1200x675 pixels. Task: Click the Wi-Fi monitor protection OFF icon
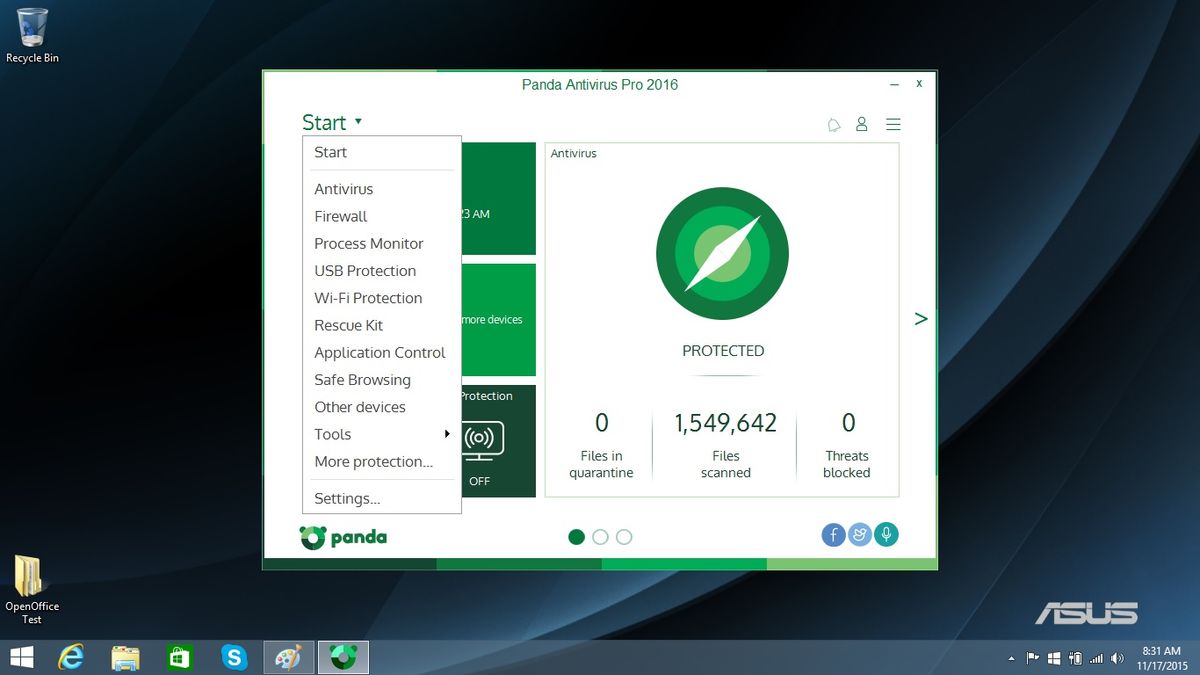[483, 440]
